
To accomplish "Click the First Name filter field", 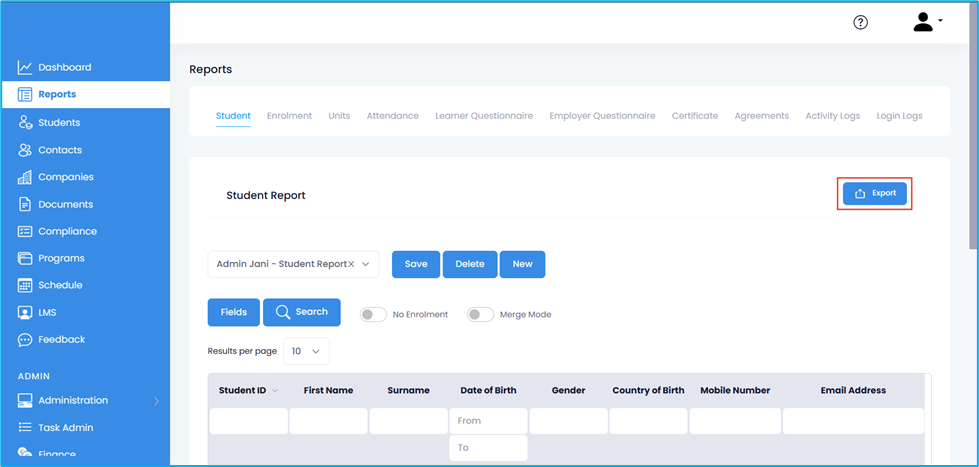I will [x=328, y=421].
